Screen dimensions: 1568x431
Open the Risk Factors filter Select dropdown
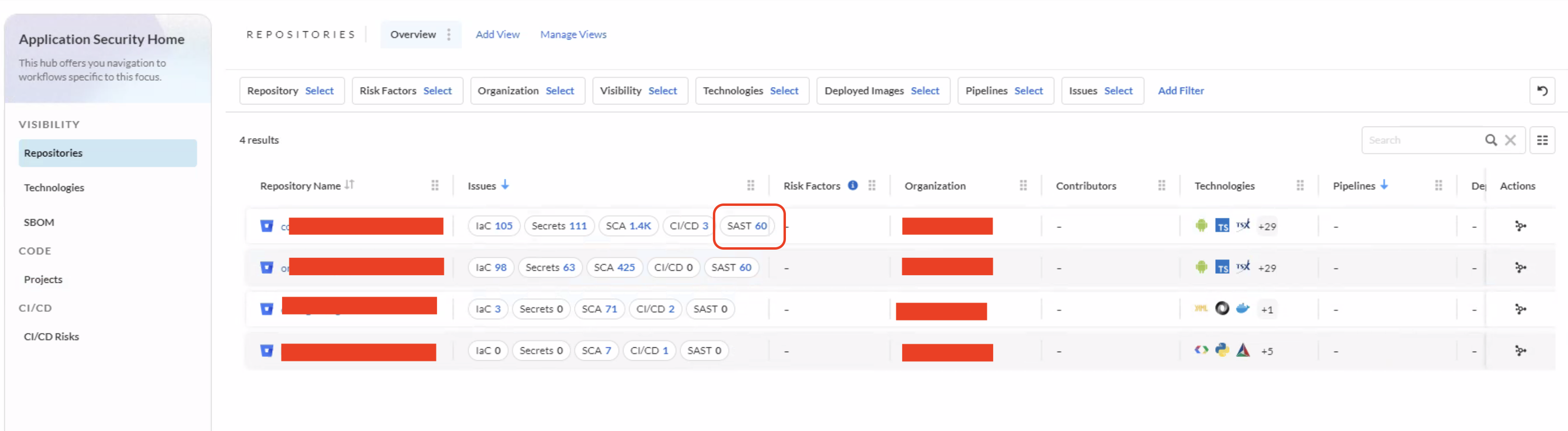[x=437, y=91]
